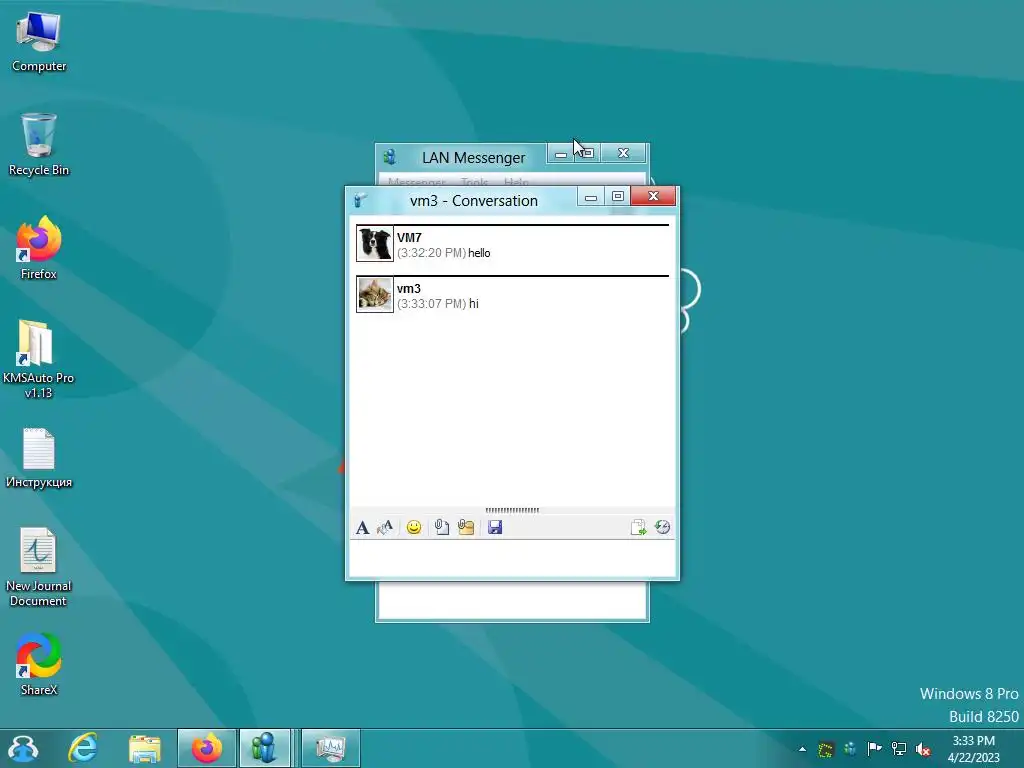Click the message input field

[513, 558]
